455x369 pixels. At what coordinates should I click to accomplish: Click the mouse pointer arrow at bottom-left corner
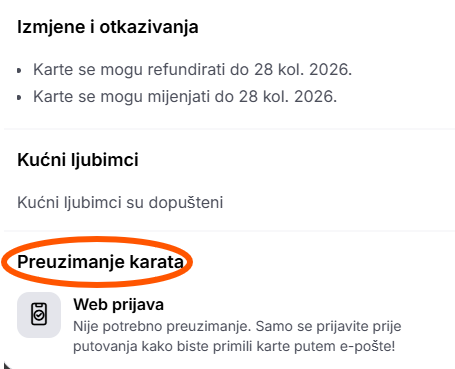click(7, 365)
